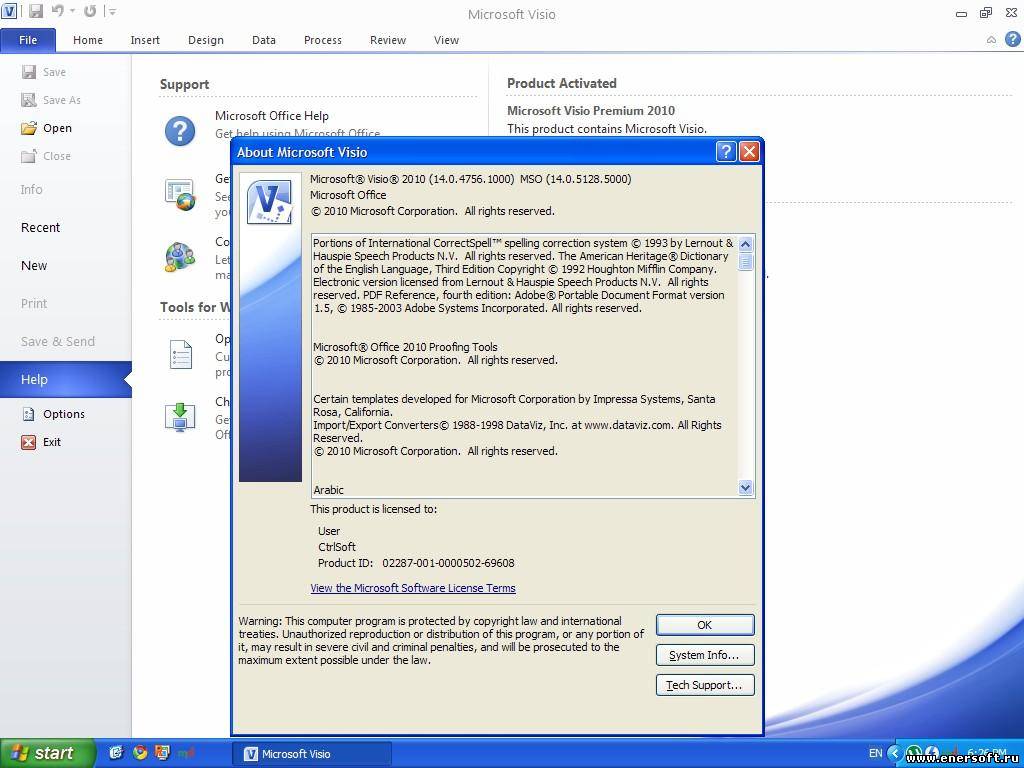This screenshot has height=768, width=1024.
Task: Click Save As in the backstage menu
Action: (62, 100)
